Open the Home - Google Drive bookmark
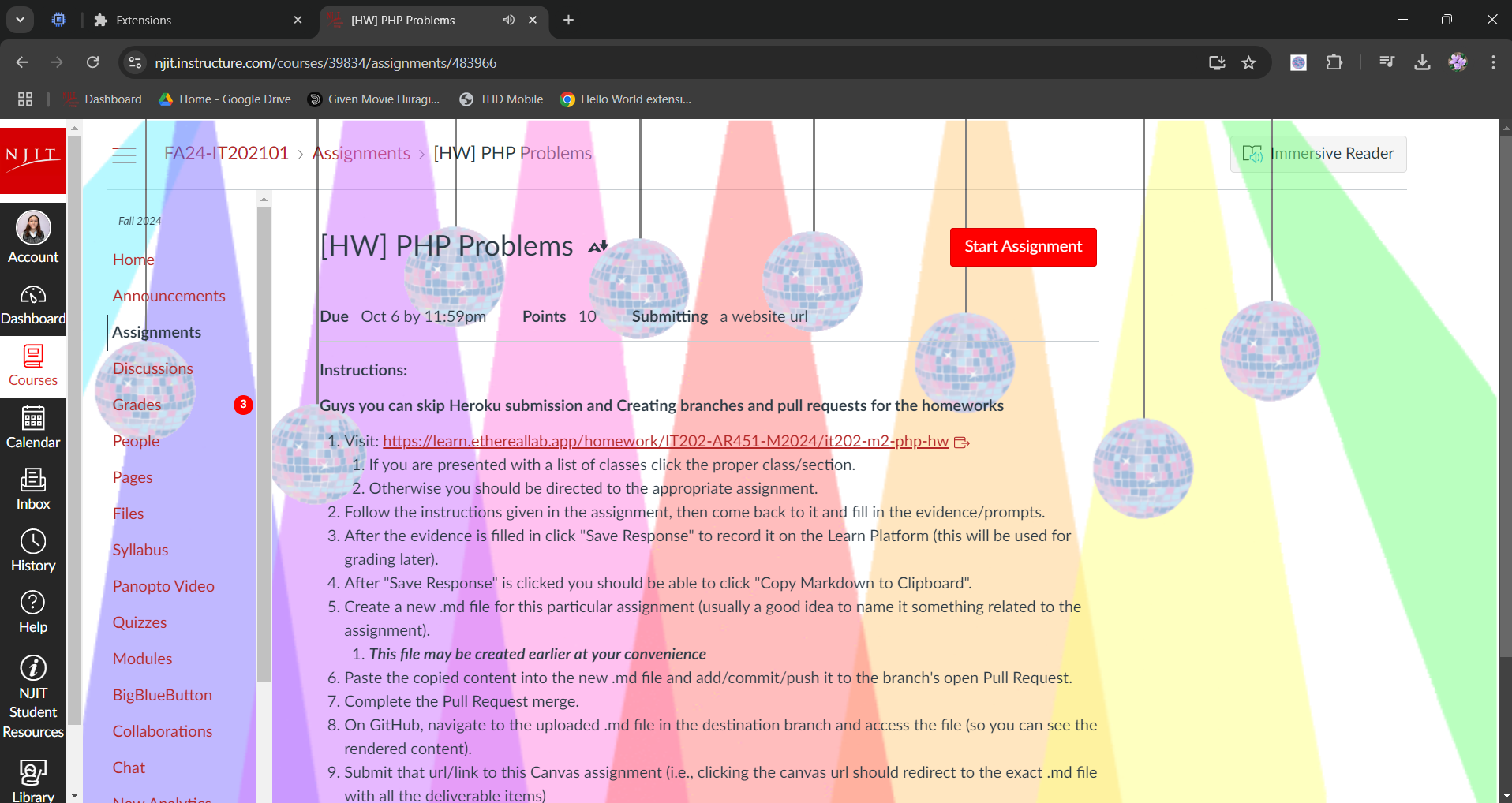The image size is (1512, 803). point(225,99)
